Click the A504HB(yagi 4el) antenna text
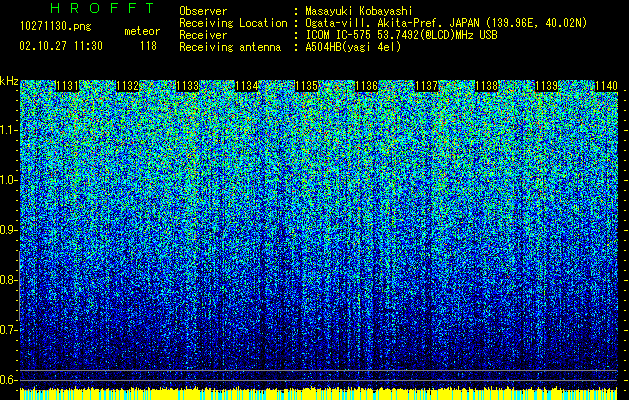 (353, 47)
